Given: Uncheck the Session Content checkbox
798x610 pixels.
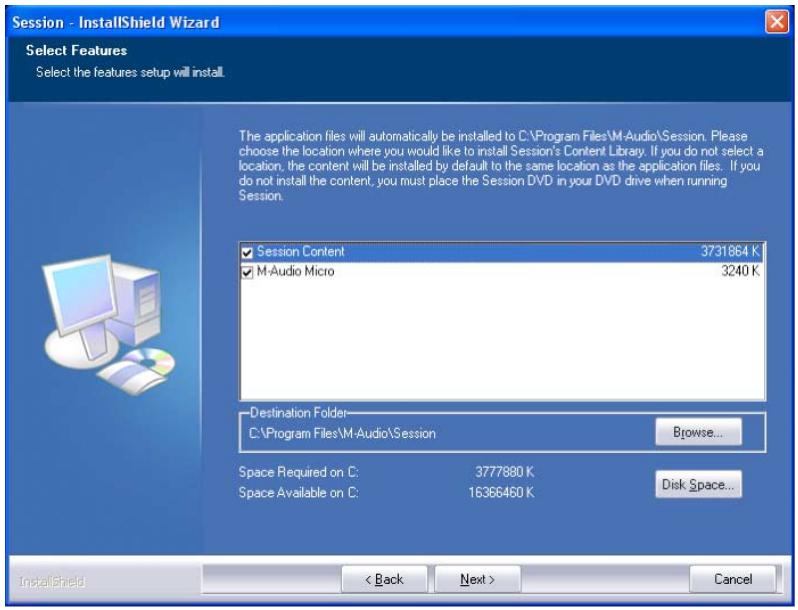Looking at the screenshot, I should coord(247,252).
